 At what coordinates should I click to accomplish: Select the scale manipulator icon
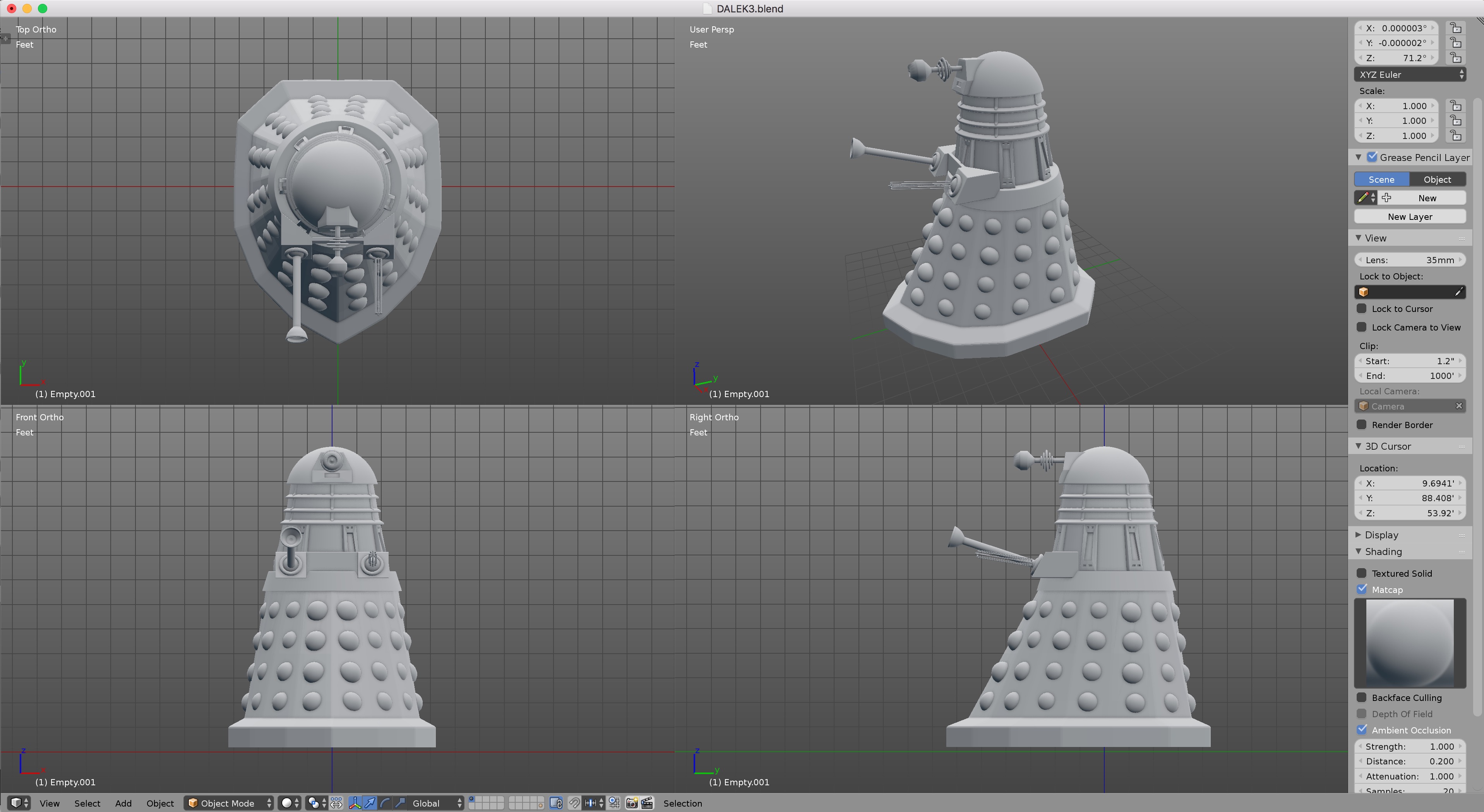click(400, 803)
